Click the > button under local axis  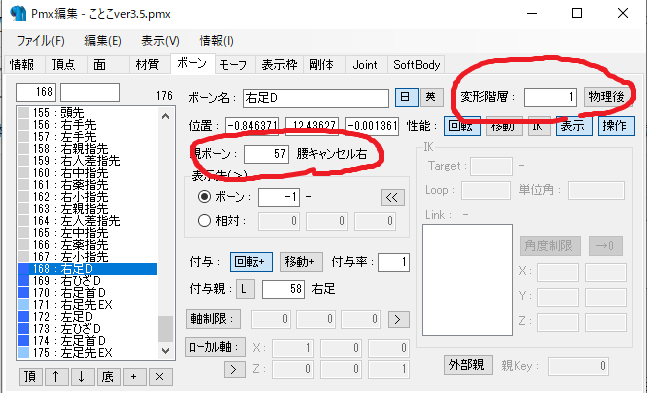click(x=234, y=369)
